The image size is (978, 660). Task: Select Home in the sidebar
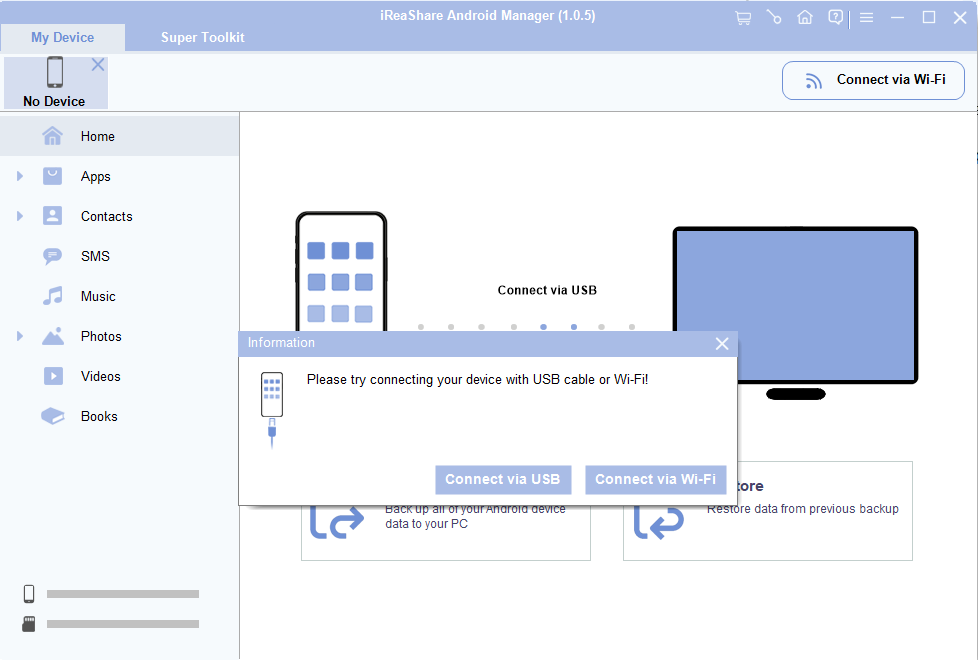pyautogui.click(x=97, y=136)
